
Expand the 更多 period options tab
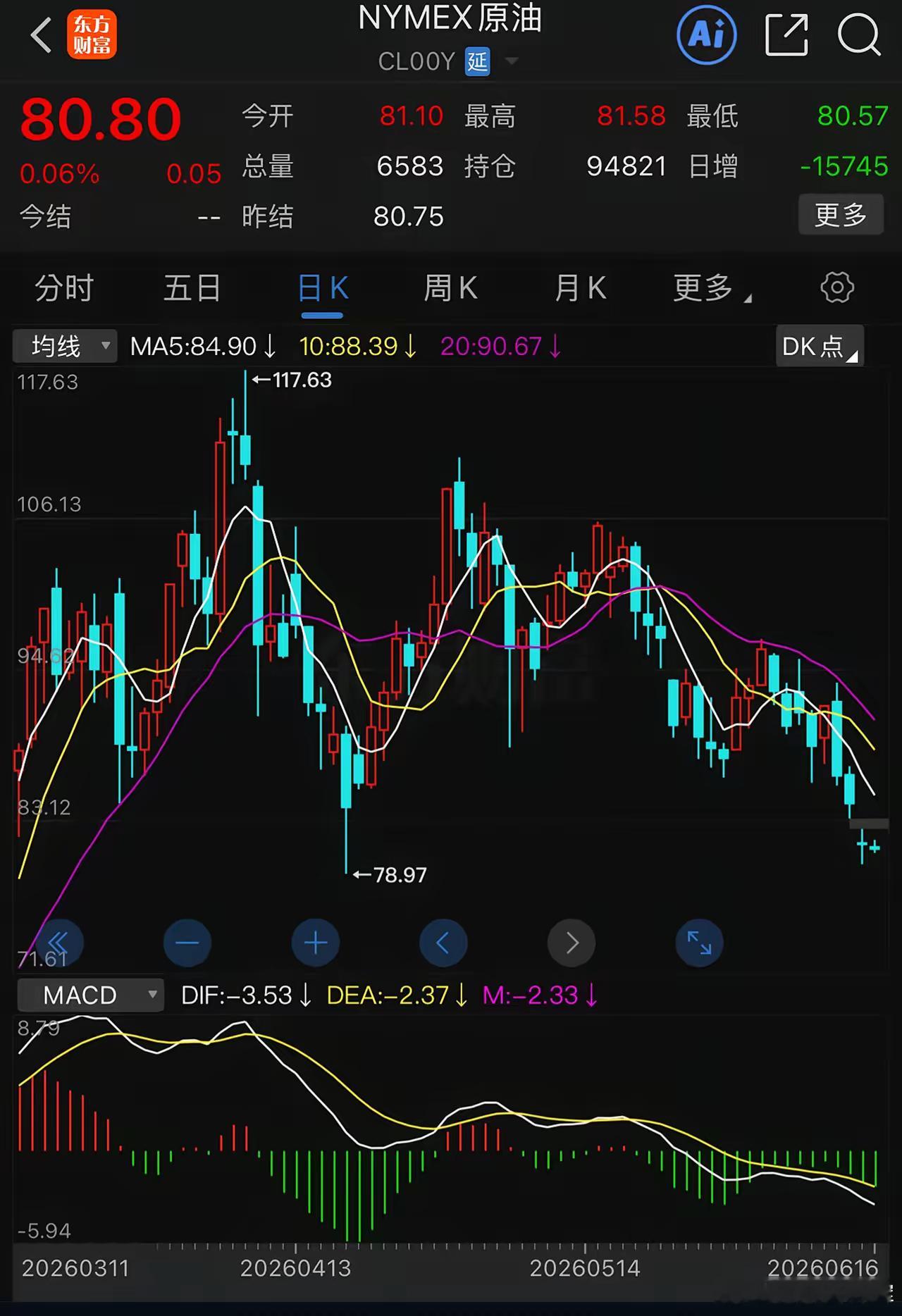click(x=712, y=288)
